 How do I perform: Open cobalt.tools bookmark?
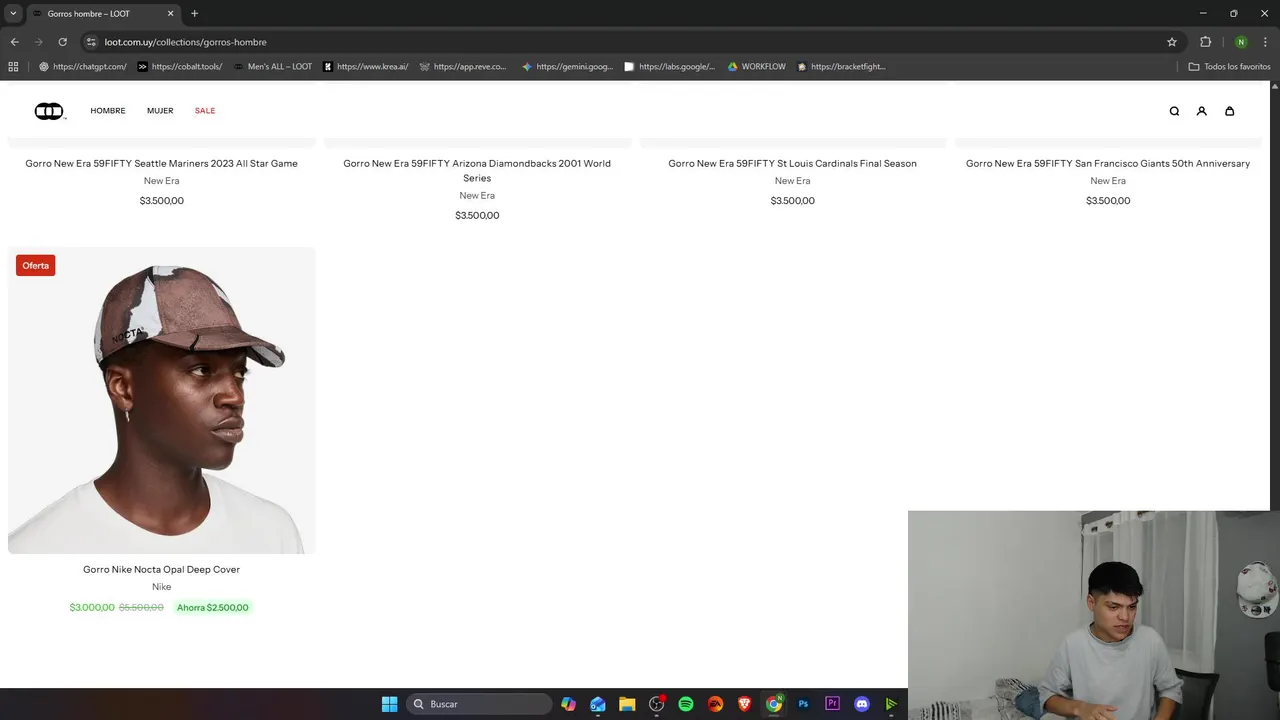[180, 67]
